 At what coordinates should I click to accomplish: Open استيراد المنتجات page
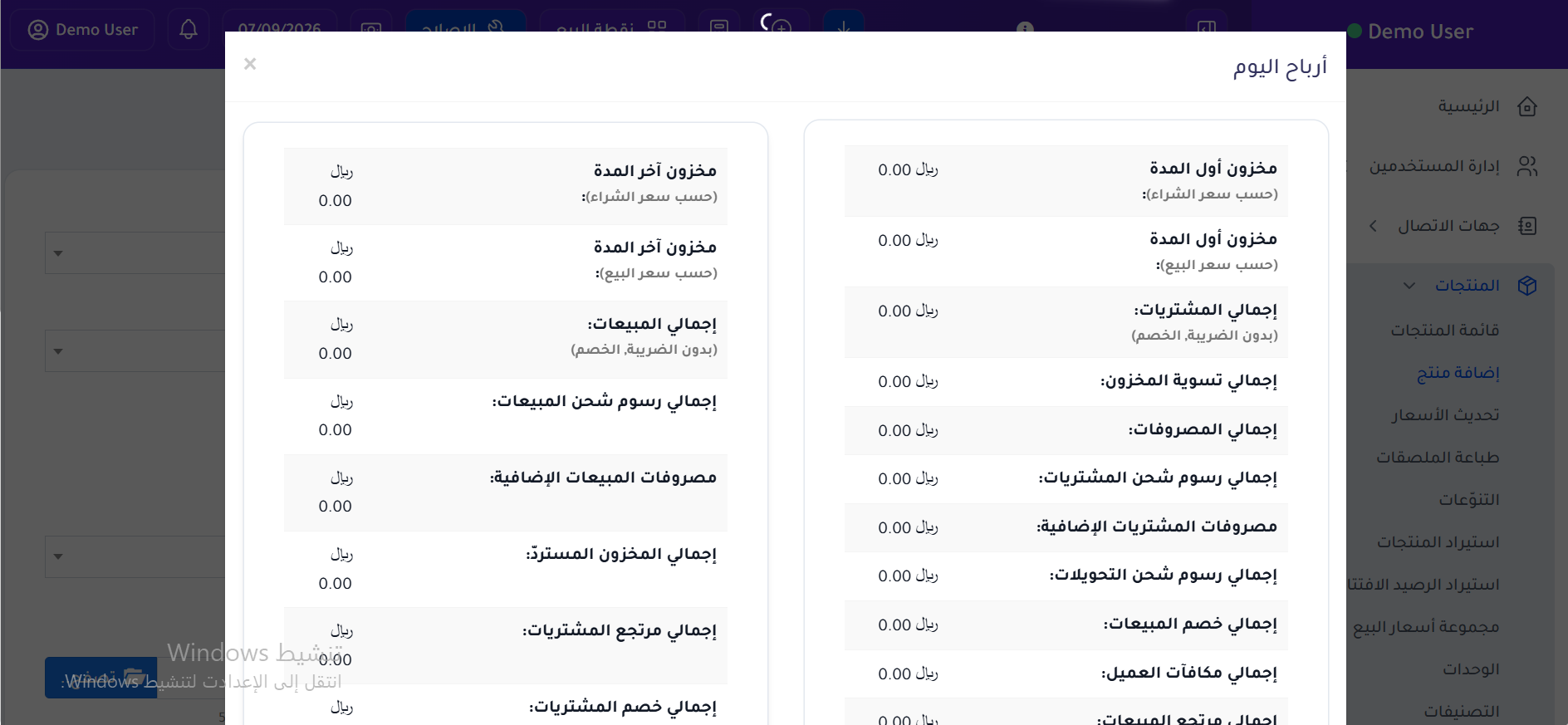coord(1438,542)
